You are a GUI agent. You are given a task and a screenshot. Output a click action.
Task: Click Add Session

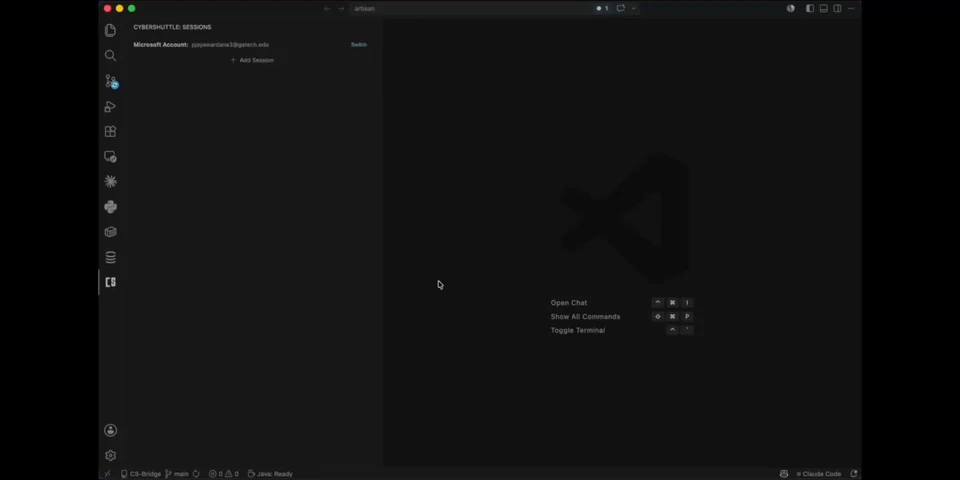(x=252, y=60)
